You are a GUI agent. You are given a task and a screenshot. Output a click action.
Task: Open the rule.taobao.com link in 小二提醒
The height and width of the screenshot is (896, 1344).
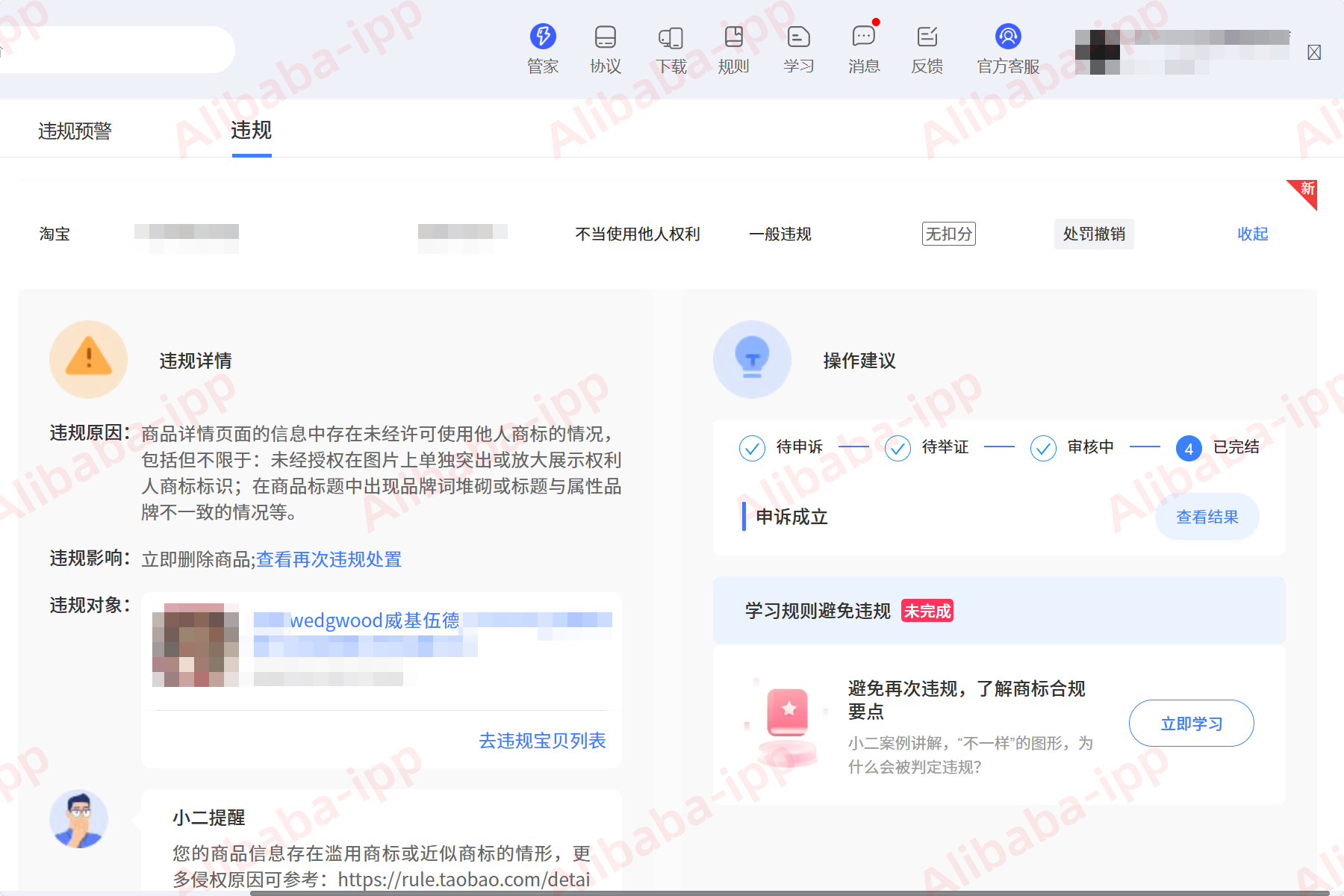(x=464, y=880)
